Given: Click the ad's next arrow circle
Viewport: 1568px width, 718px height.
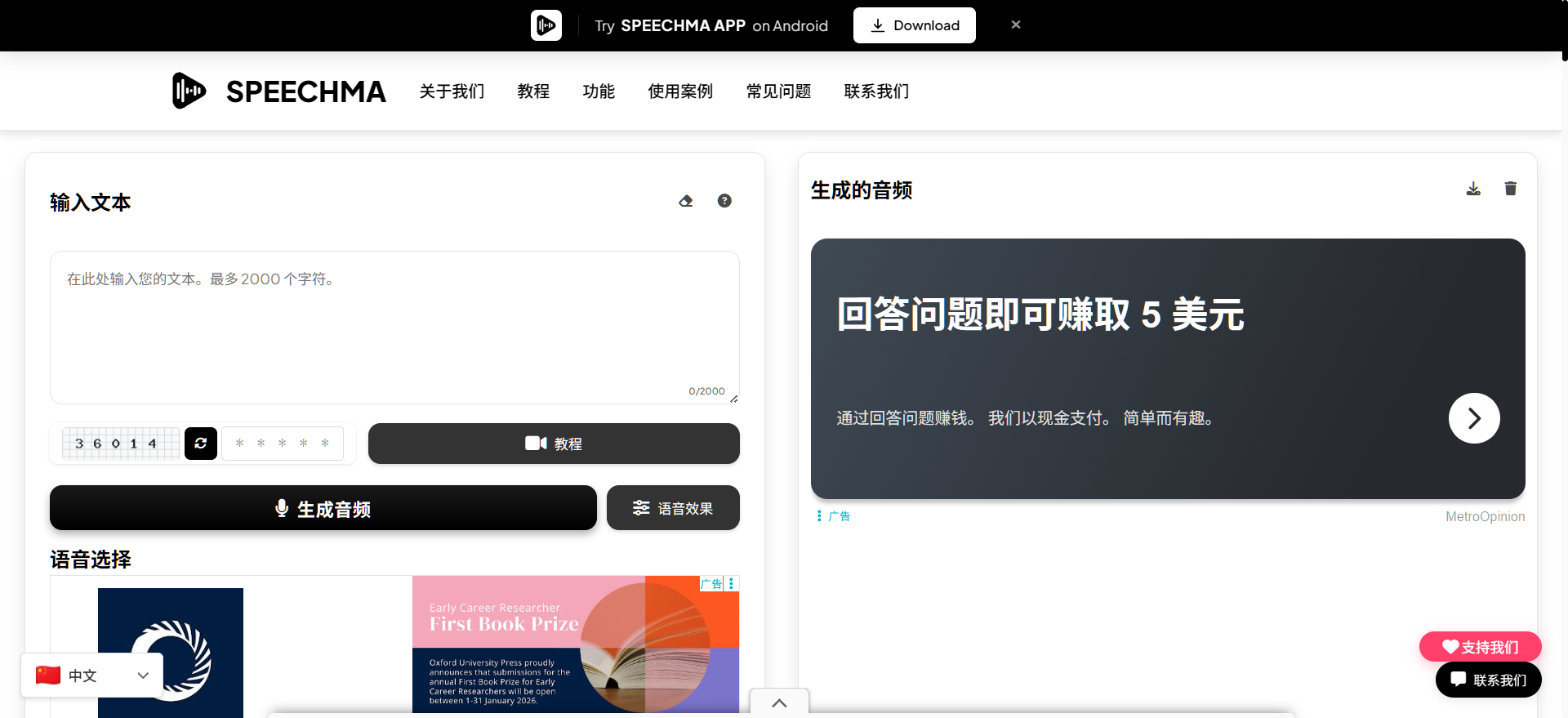Looking at the screenshot, I should [1474, 418].
